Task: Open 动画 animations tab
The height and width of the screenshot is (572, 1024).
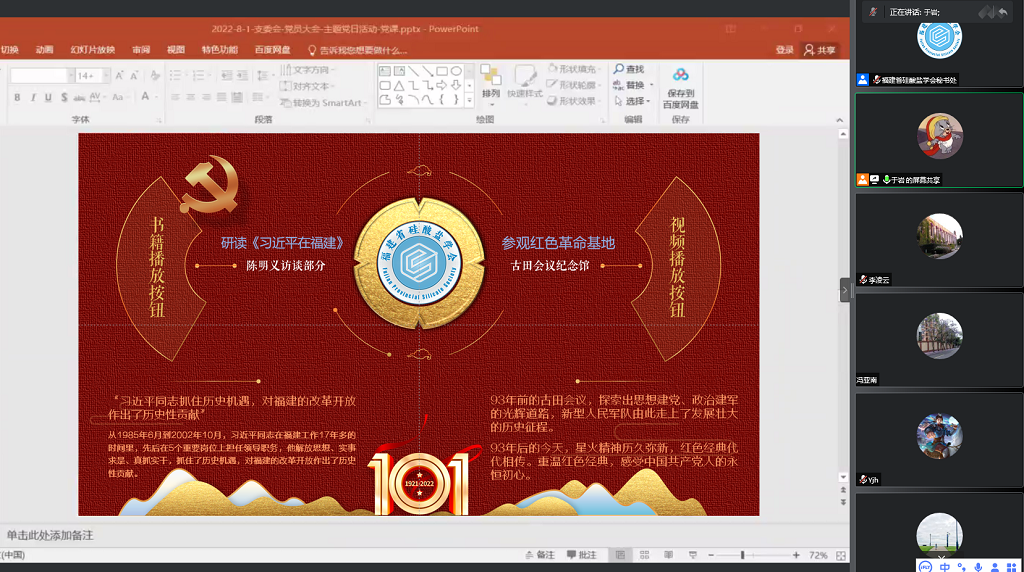Action: tap(44, 50)
